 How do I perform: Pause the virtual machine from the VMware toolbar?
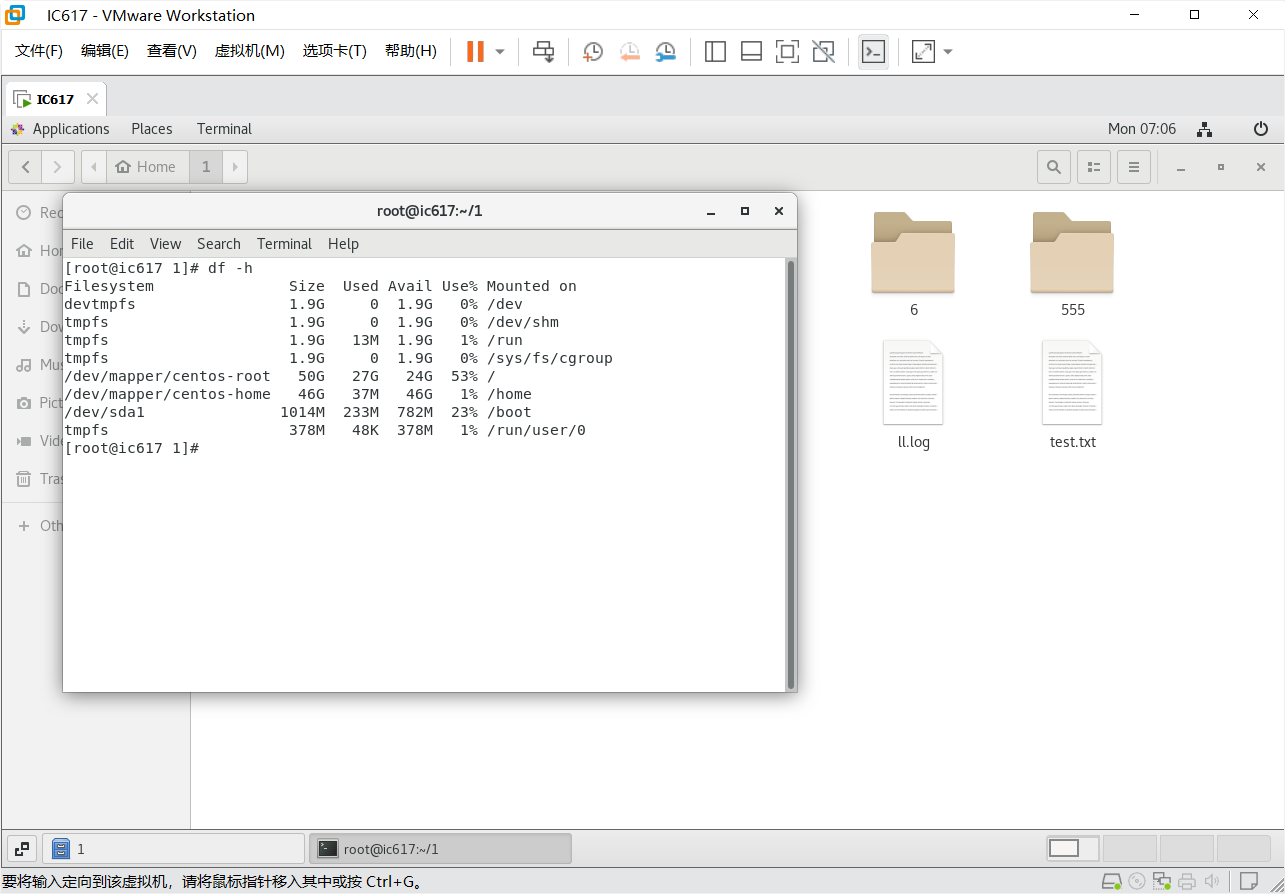[475, 52]
